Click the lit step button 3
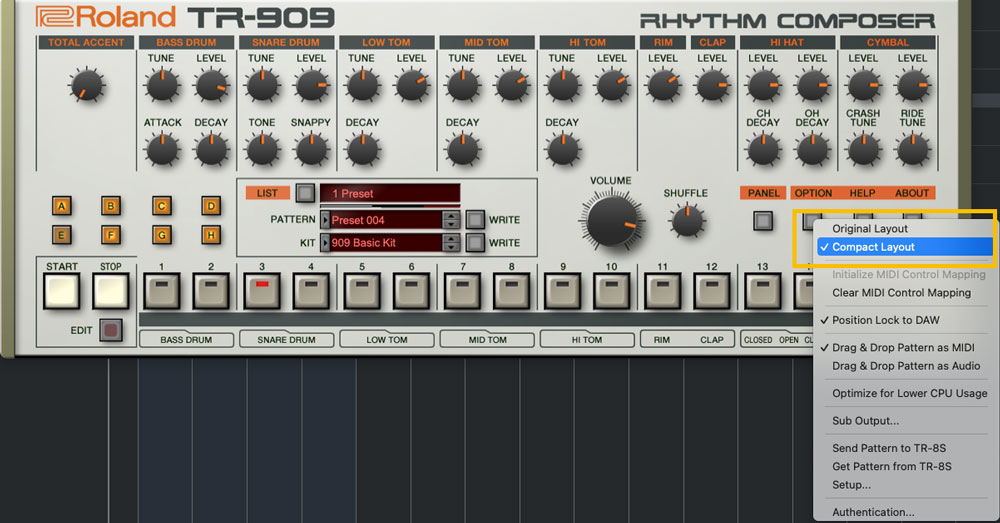 pyautogui.click(x=261, y=291)
